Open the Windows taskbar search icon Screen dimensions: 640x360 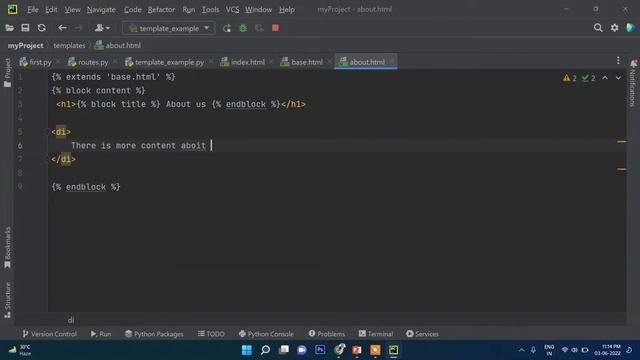coord(265,350)
